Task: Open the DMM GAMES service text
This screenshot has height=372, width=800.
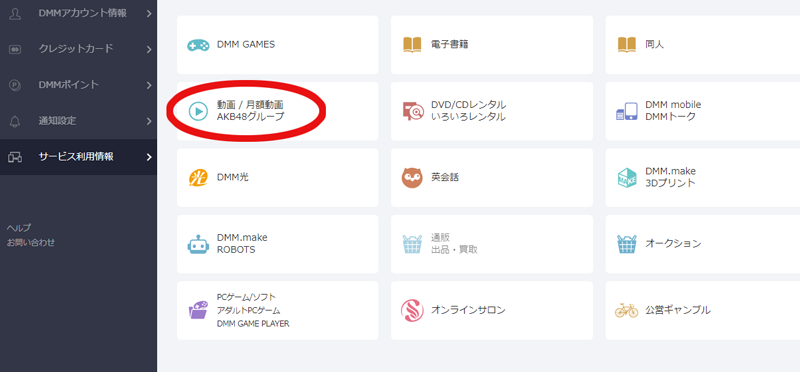Action: point(246,44)
